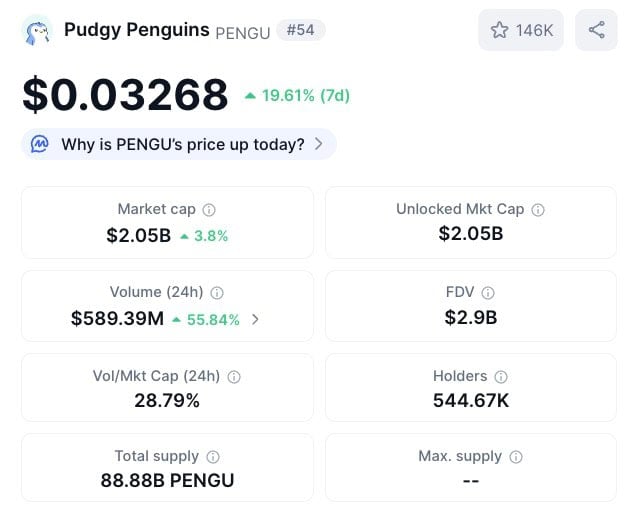
Task: Click the 19.61% (7d) price change
Action: point(297,96)
